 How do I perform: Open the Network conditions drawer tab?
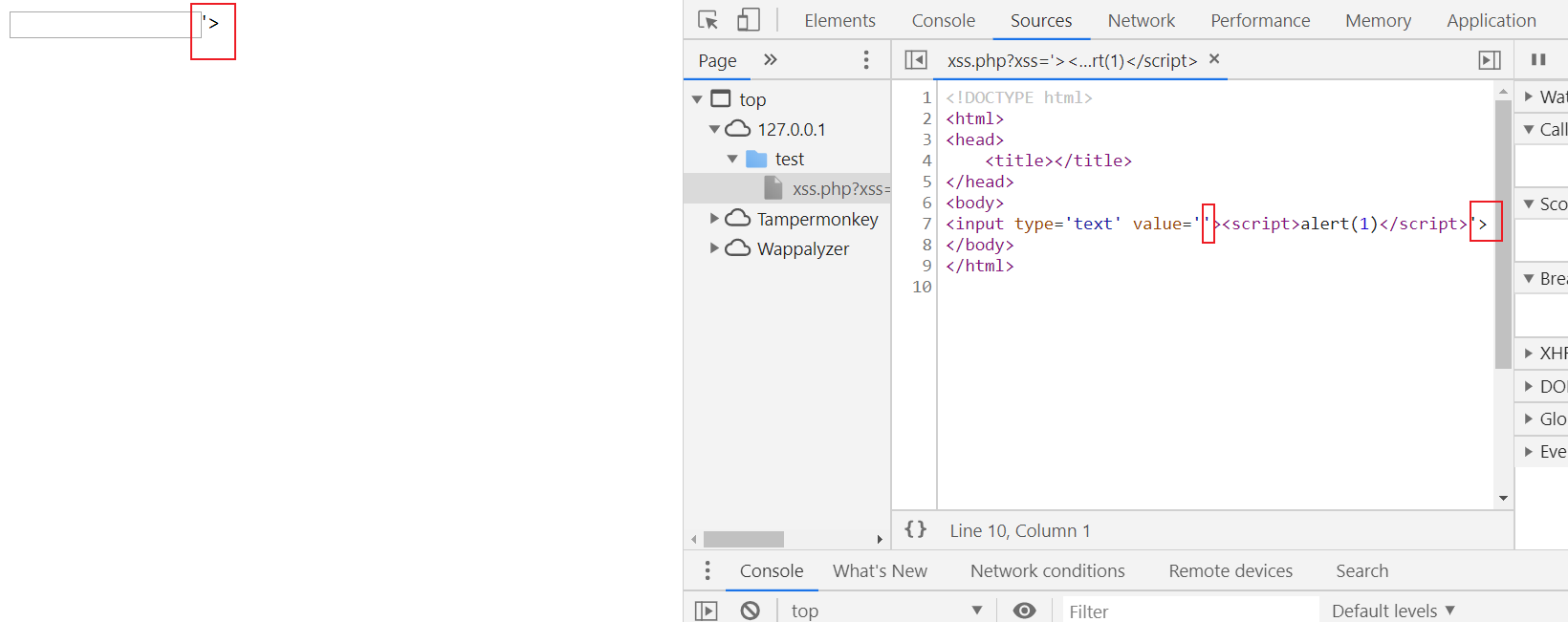pos(1047,570)
